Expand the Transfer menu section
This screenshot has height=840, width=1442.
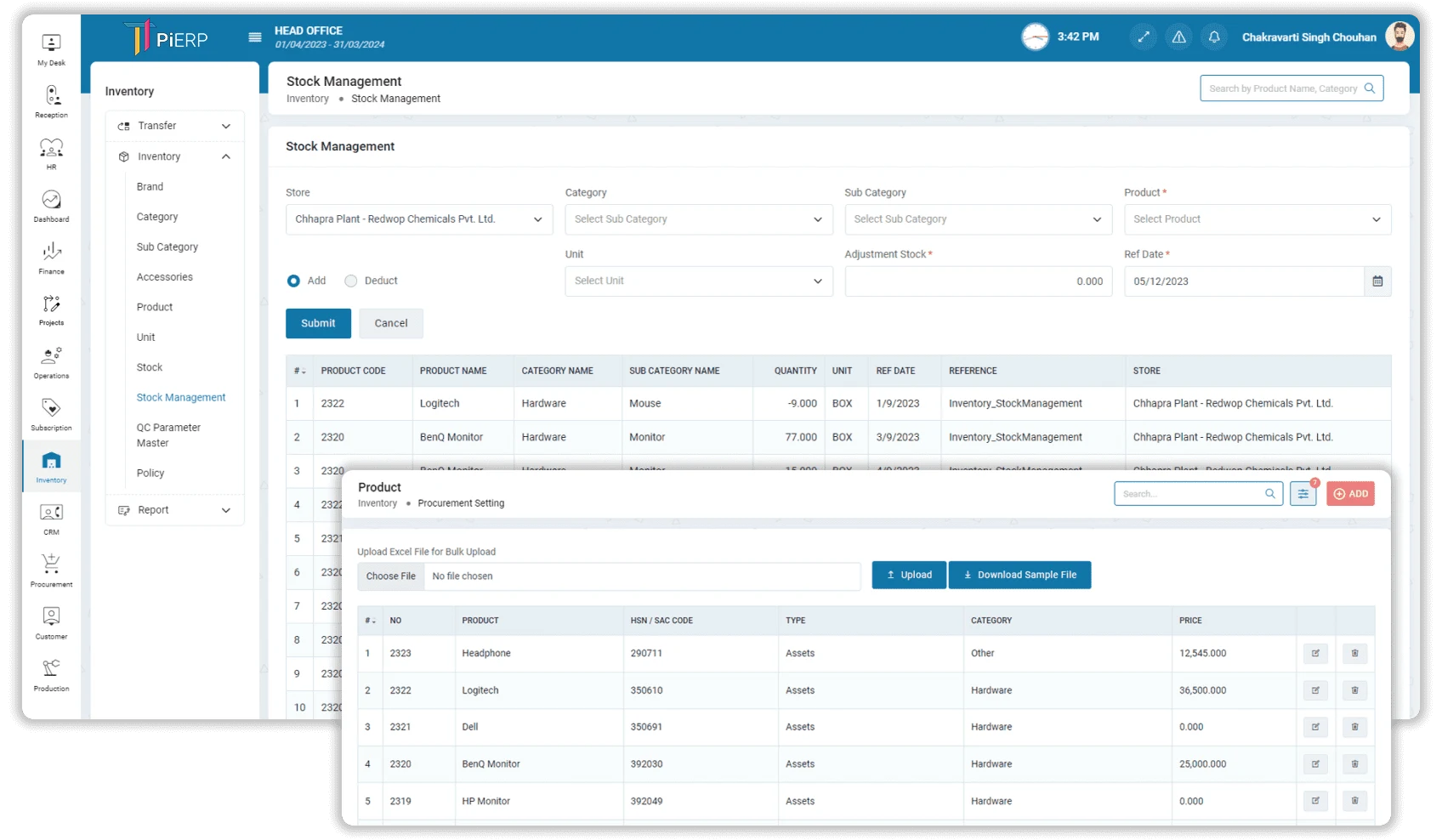174,126
